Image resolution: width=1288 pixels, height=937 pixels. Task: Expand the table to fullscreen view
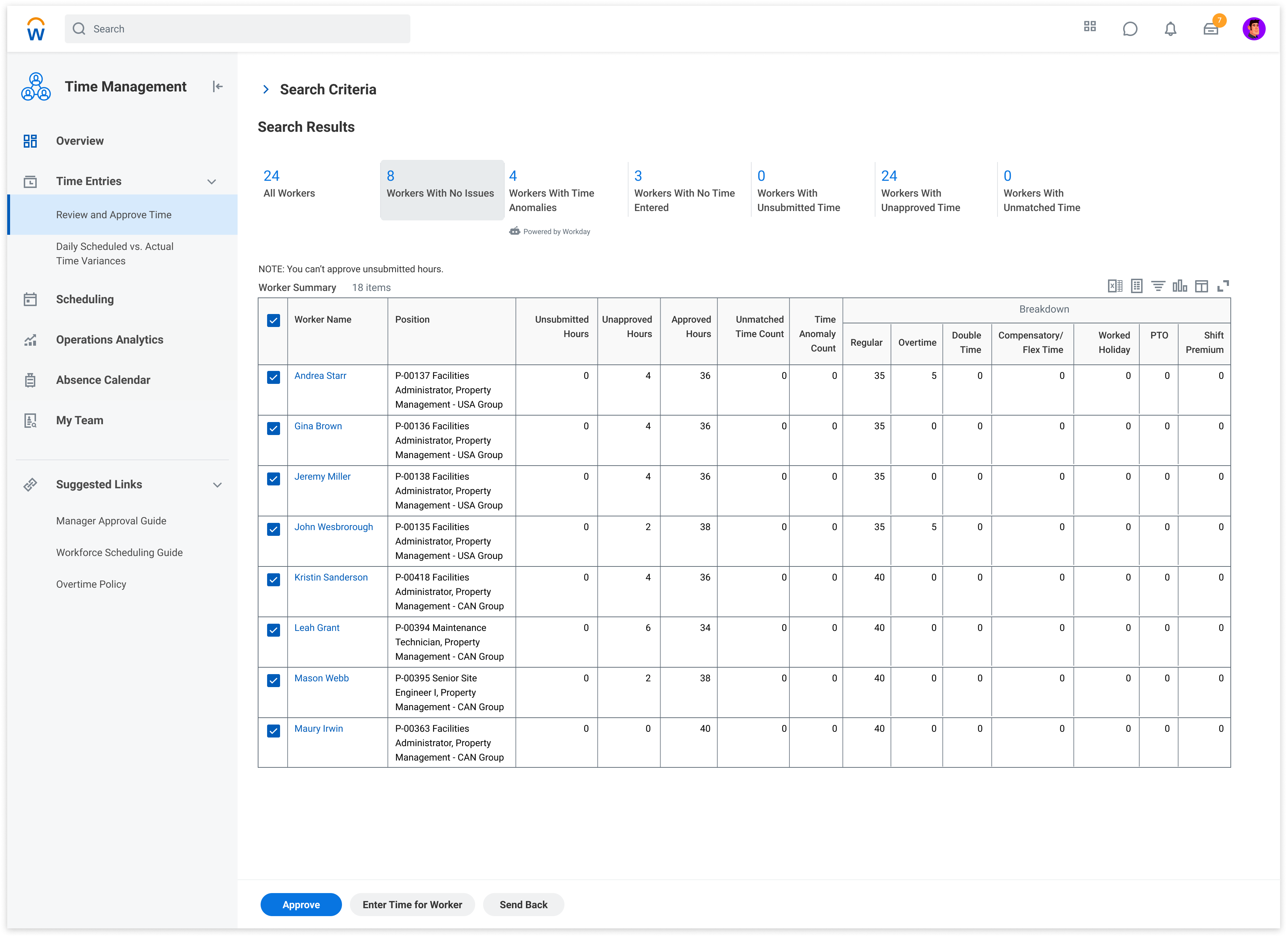[x=1223, y=286]
